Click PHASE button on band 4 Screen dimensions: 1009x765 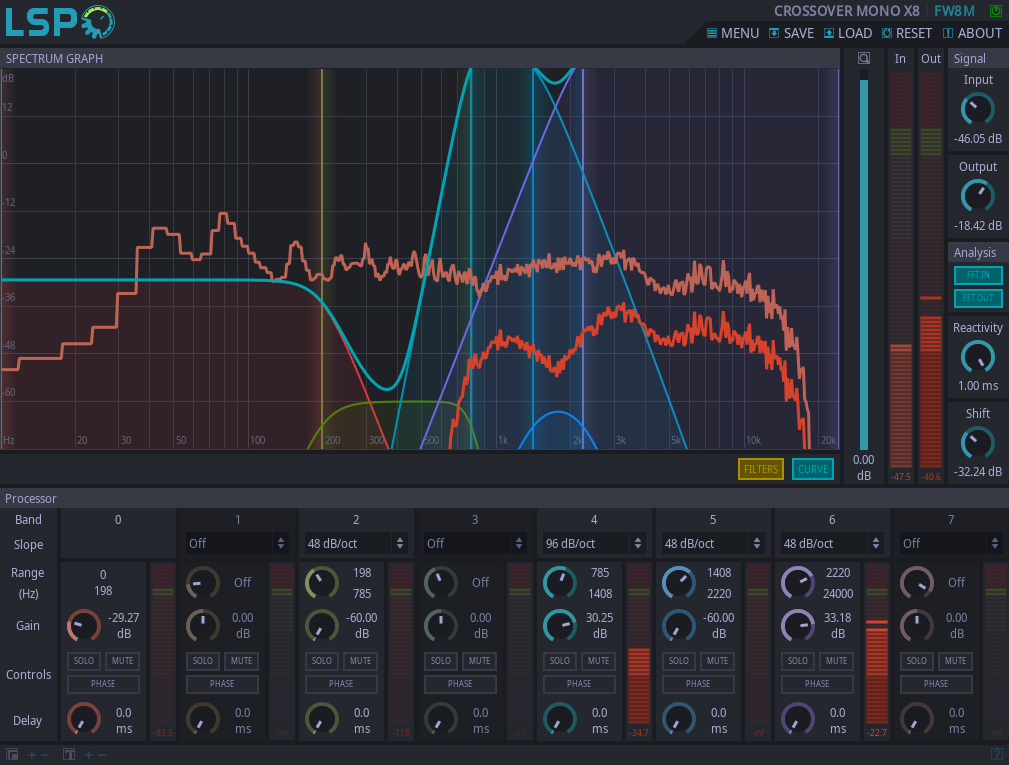pos(579,684)
